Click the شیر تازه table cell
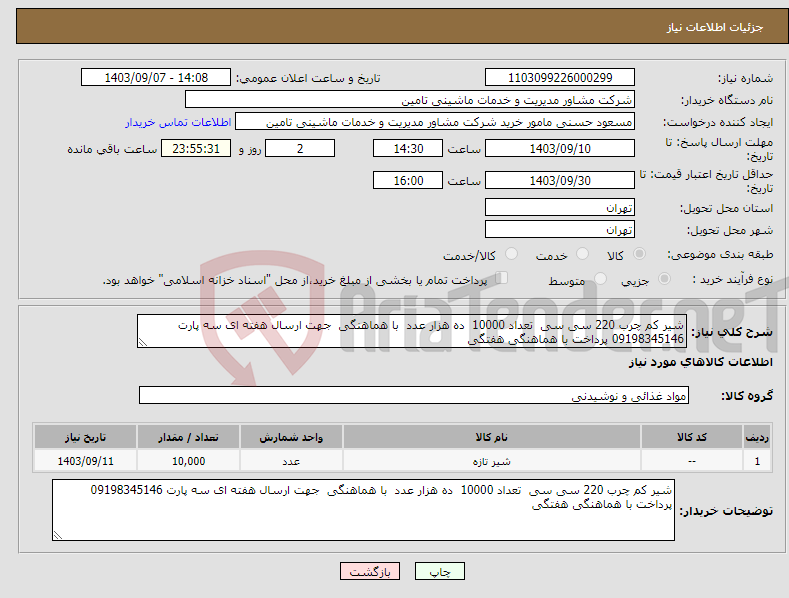Image resolution: width=789 pixels, height=598 pixels. tap(492, 461)
